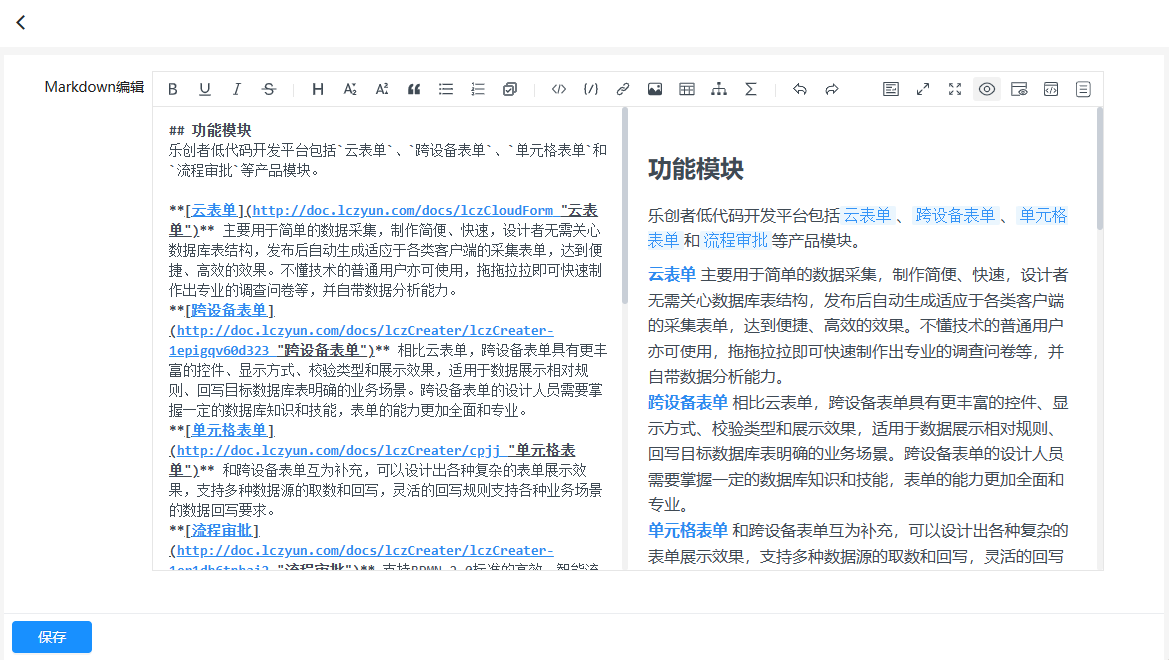Undo the last edit

(x=800, y=89)
